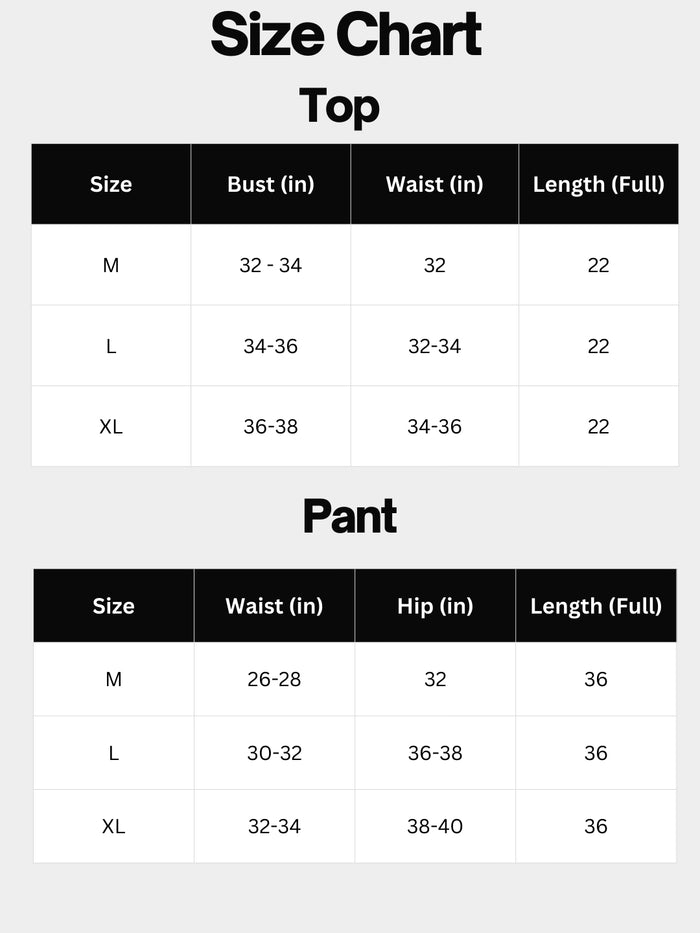Select the Top table's Waist (in) header
The image size is (700, 933).
pos(434,184)
